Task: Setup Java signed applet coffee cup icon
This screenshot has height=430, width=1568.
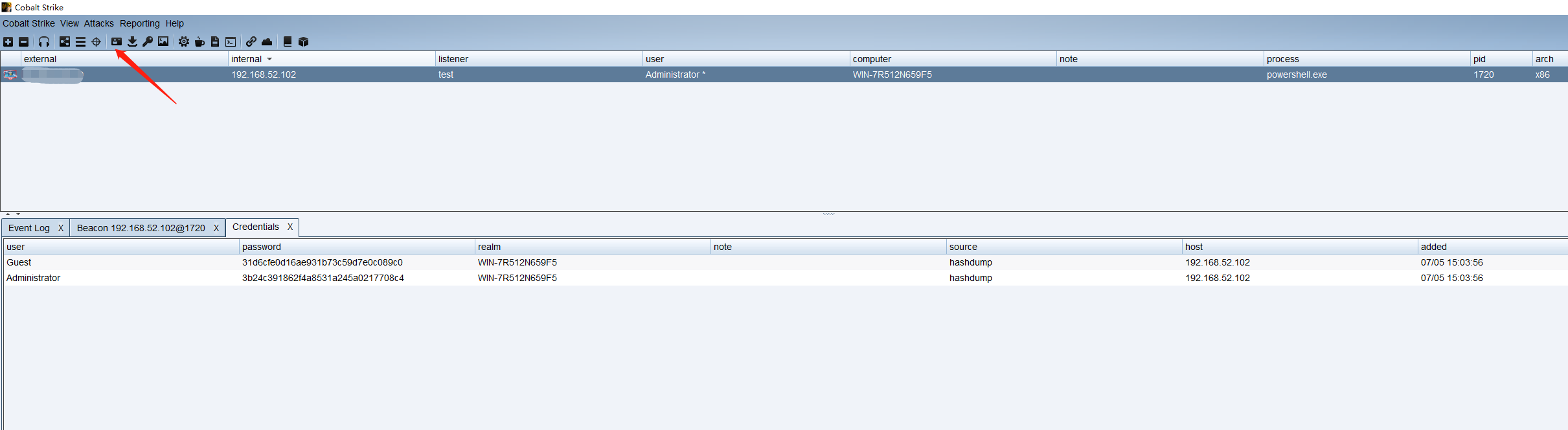Action: click(199, 41)
